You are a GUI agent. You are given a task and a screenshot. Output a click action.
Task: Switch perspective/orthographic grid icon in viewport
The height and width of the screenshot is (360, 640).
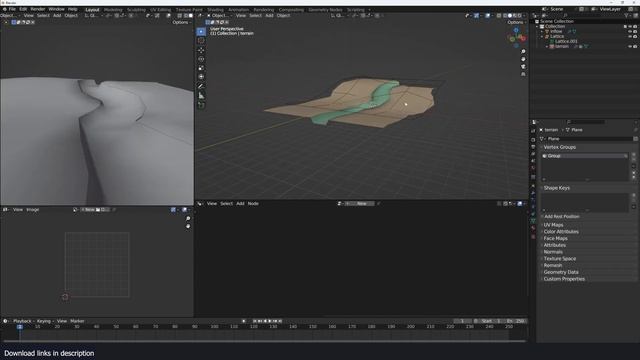pos(523,74)
